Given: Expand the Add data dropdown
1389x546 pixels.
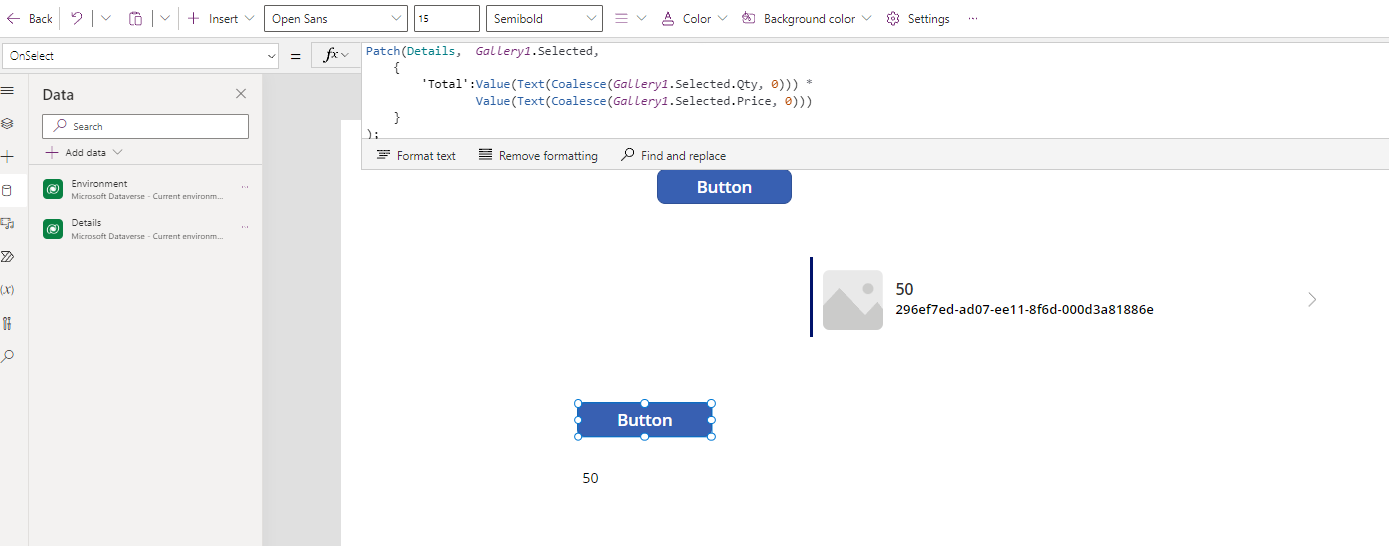Looking at the screenshot, I should point(84,152).
